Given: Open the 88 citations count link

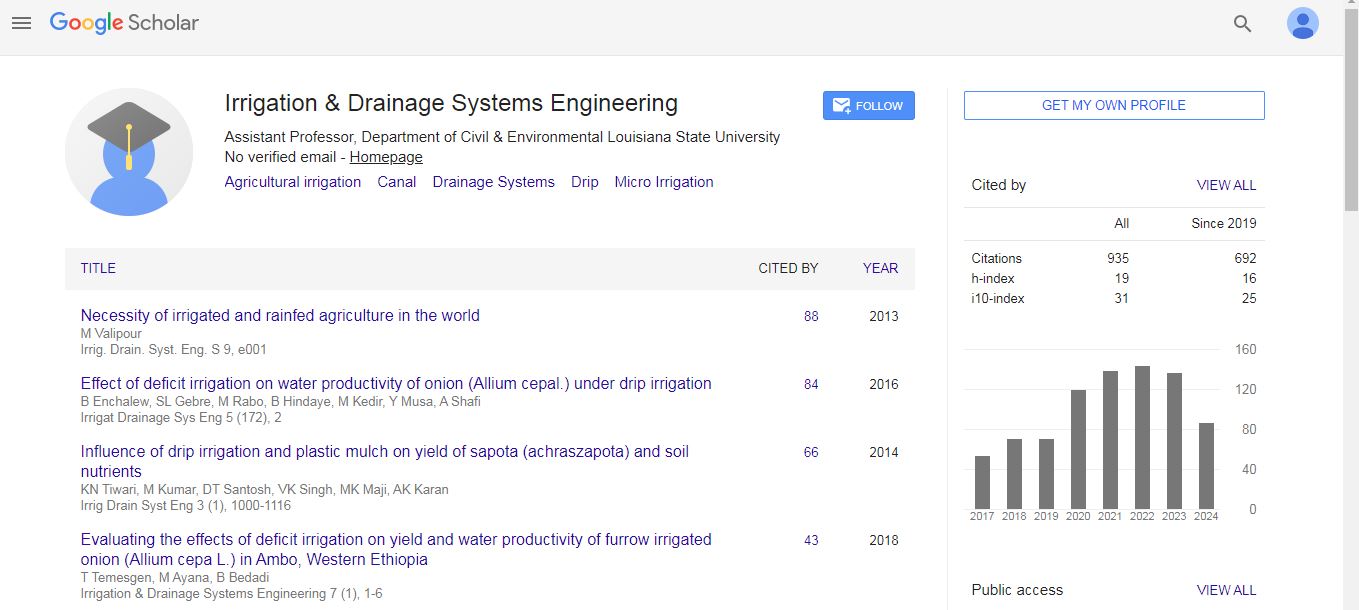Looking at the screenshot, I should 811,316.
